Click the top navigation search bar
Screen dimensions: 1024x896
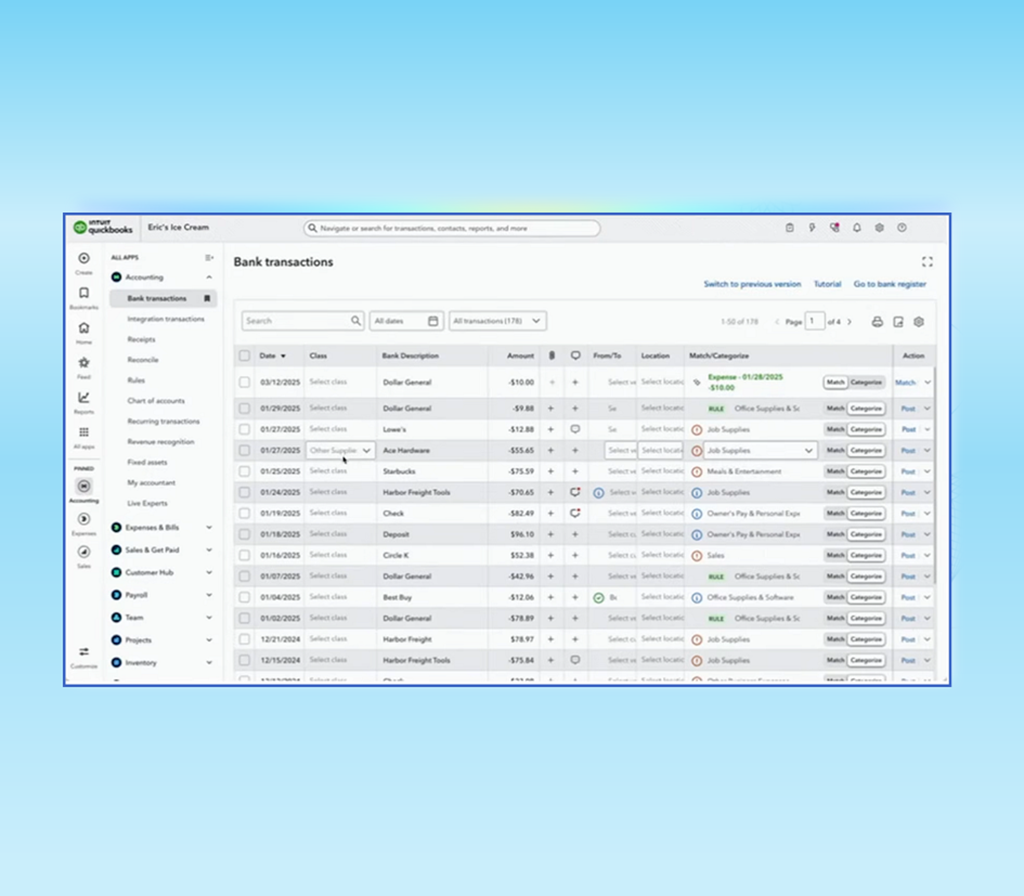click(x=452, y=229)
